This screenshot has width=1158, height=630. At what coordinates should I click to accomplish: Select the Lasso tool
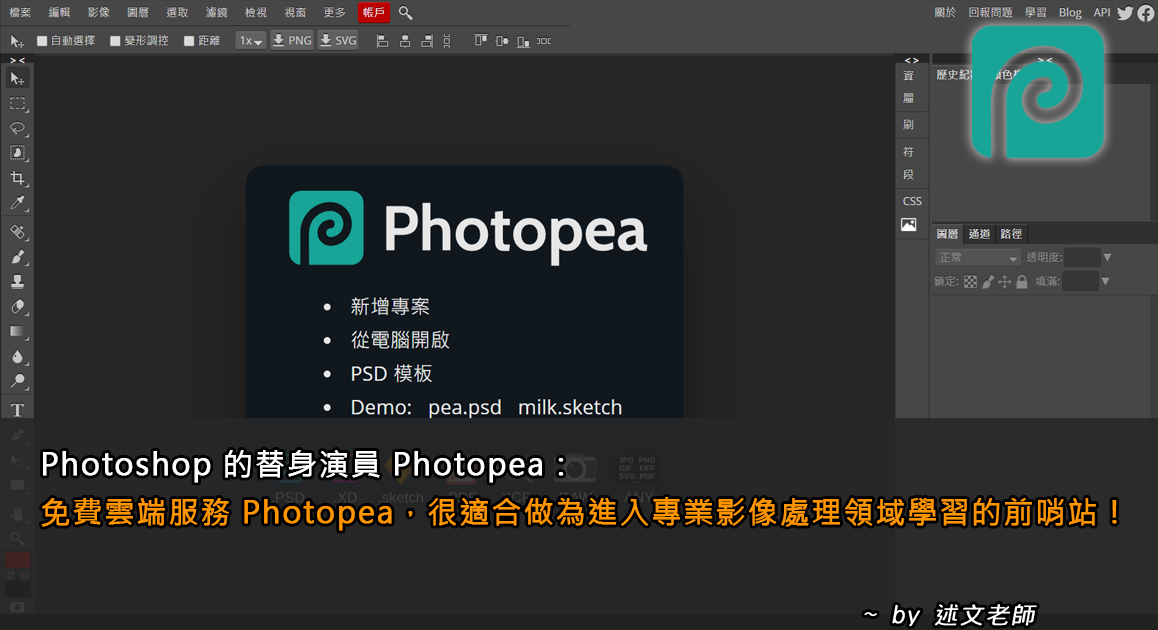tap(17, 129)
